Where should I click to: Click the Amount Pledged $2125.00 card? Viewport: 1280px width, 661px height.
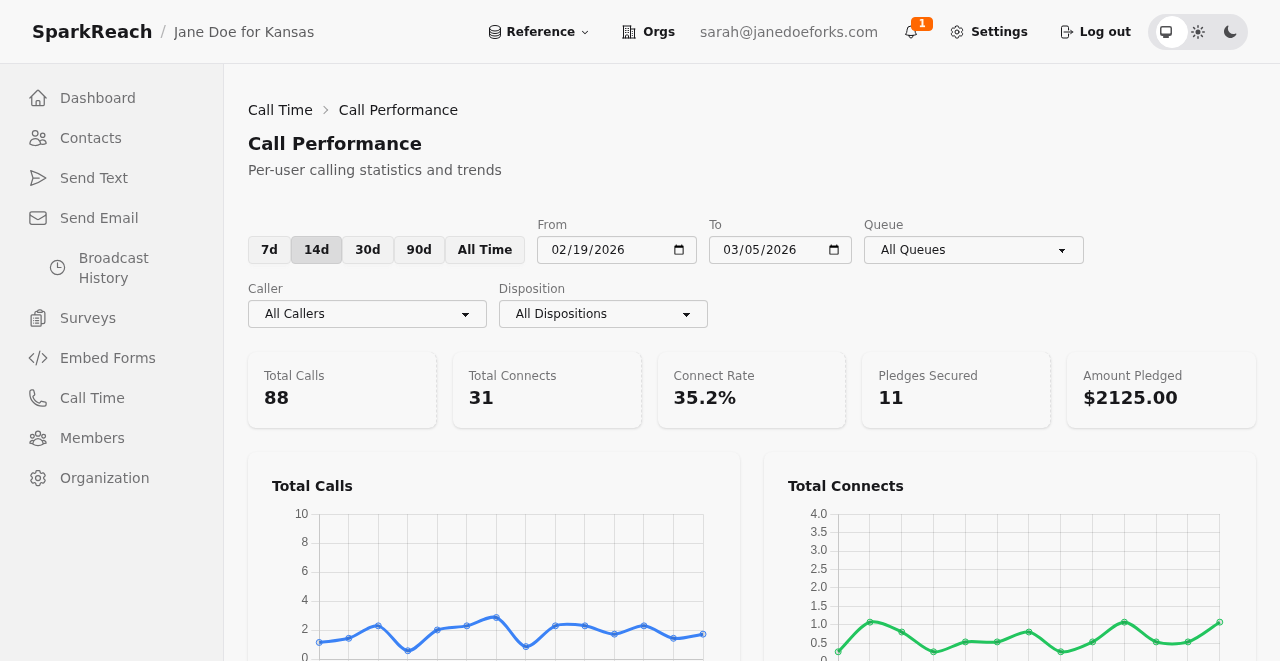1161,390
